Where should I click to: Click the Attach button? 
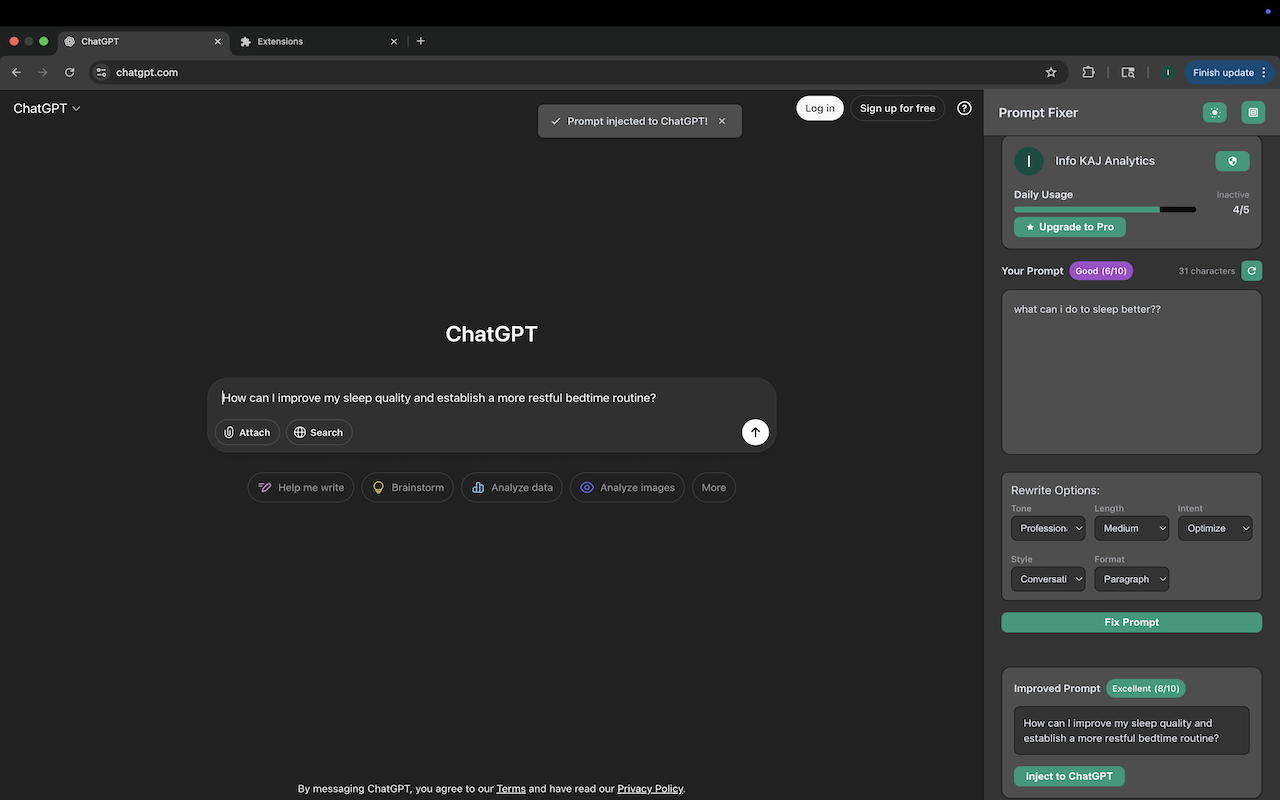tap(247, 432)
